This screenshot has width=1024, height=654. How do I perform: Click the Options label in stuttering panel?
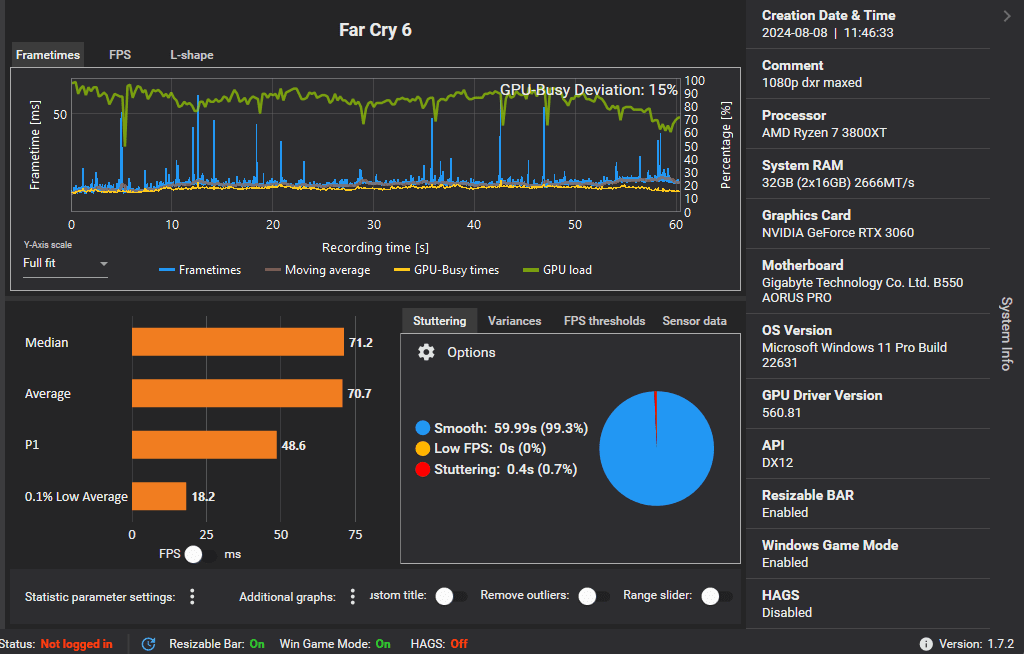pyautogui.click(x=471, y=352)
